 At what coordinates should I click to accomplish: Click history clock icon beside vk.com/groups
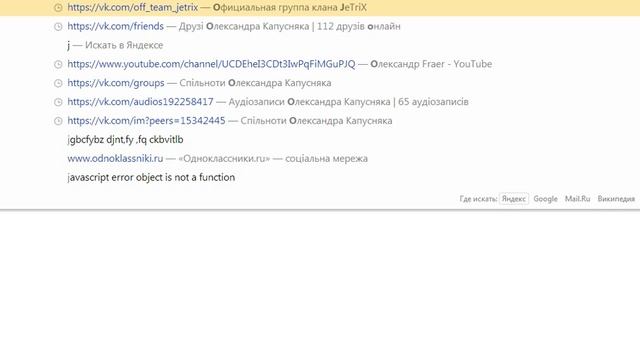point(58,83)
